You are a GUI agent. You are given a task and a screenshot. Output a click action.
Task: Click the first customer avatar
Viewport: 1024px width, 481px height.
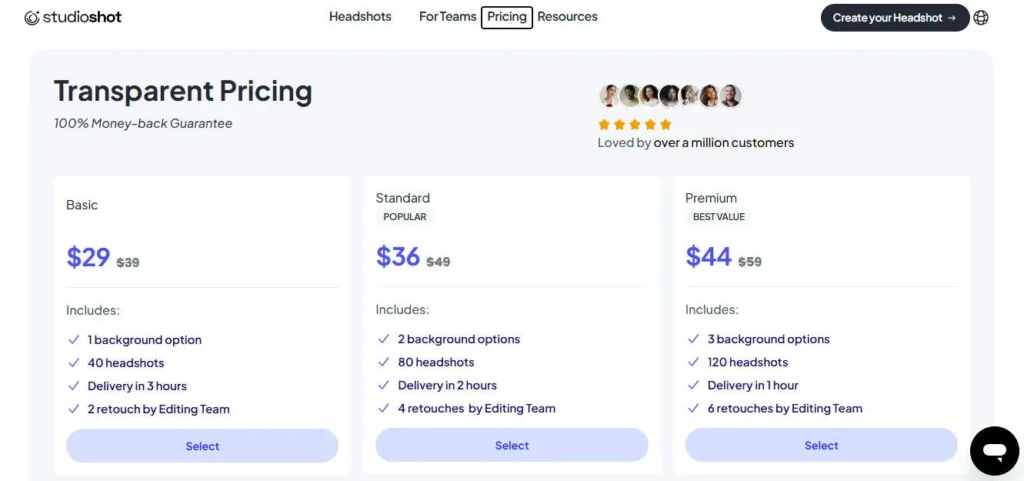(609, 96)
